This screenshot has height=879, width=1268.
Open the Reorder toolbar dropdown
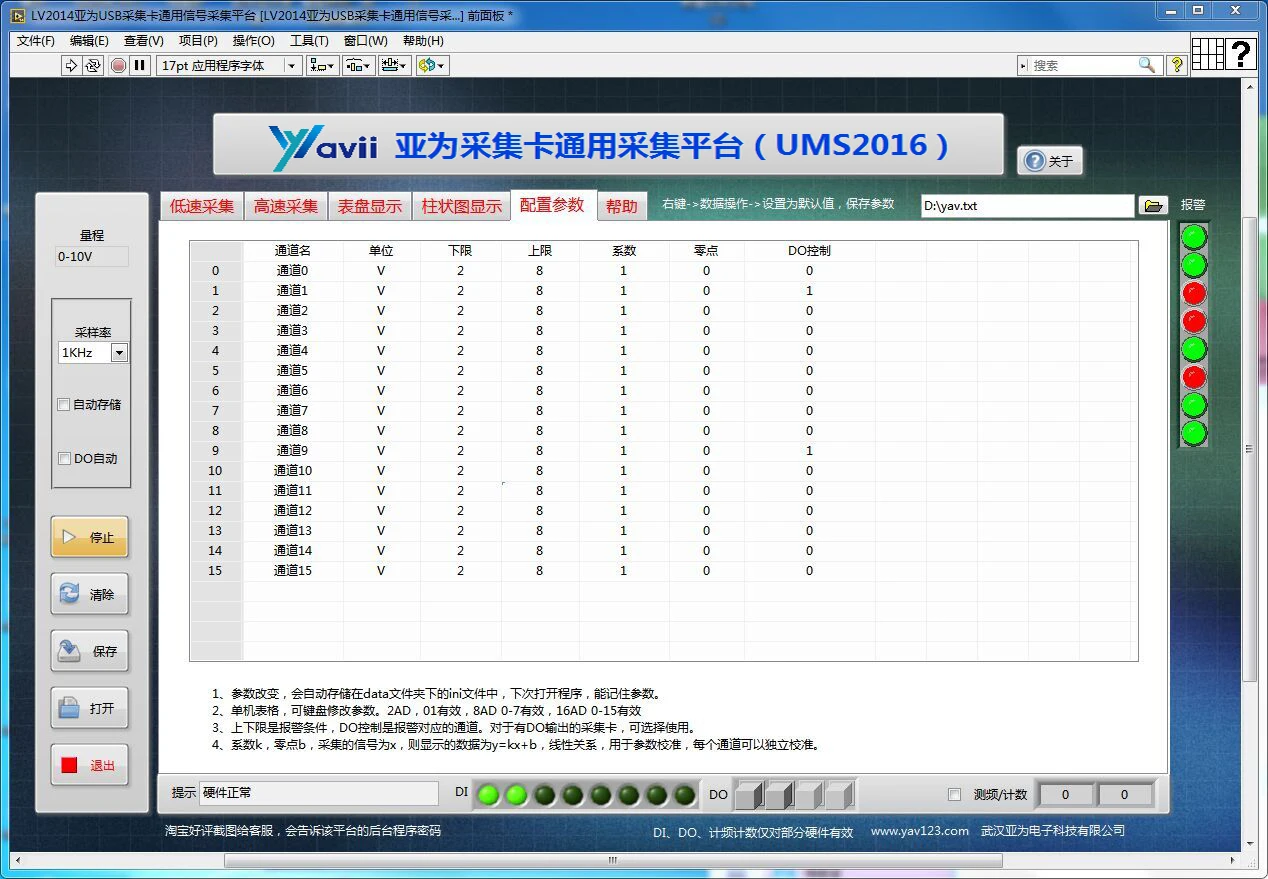[432, 65]
